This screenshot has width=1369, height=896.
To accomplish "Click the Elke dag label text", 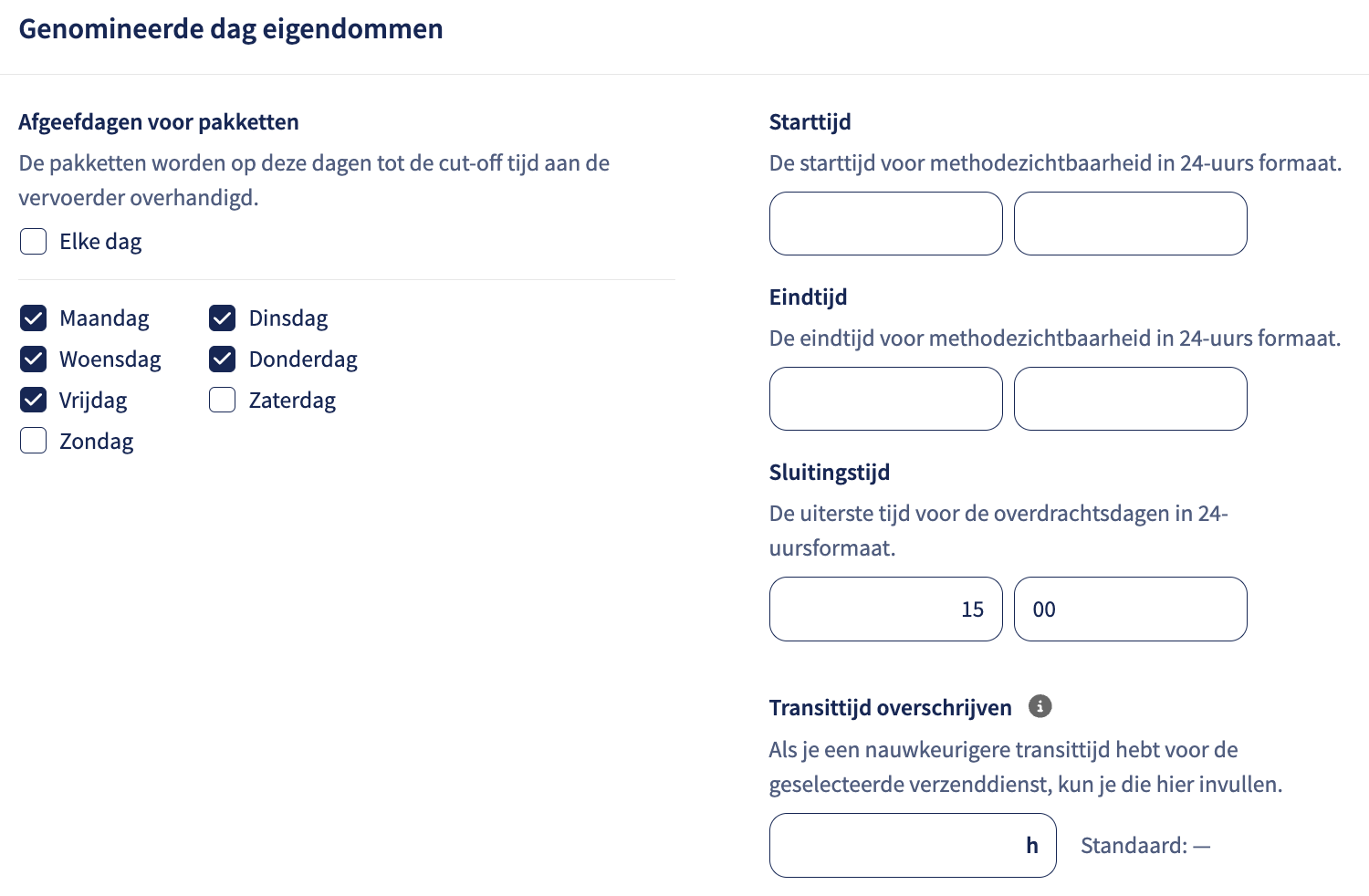I will (x=100, y=242).
